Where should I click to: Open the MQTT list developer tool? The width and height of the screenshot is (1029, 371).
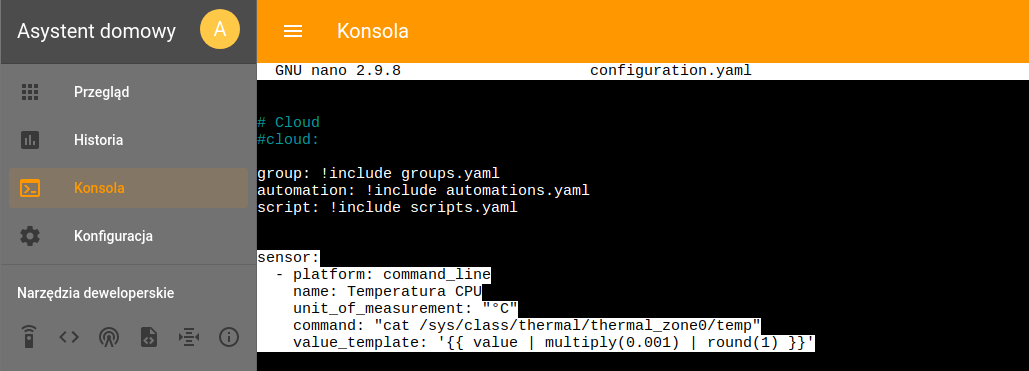[x=189, y=338]
